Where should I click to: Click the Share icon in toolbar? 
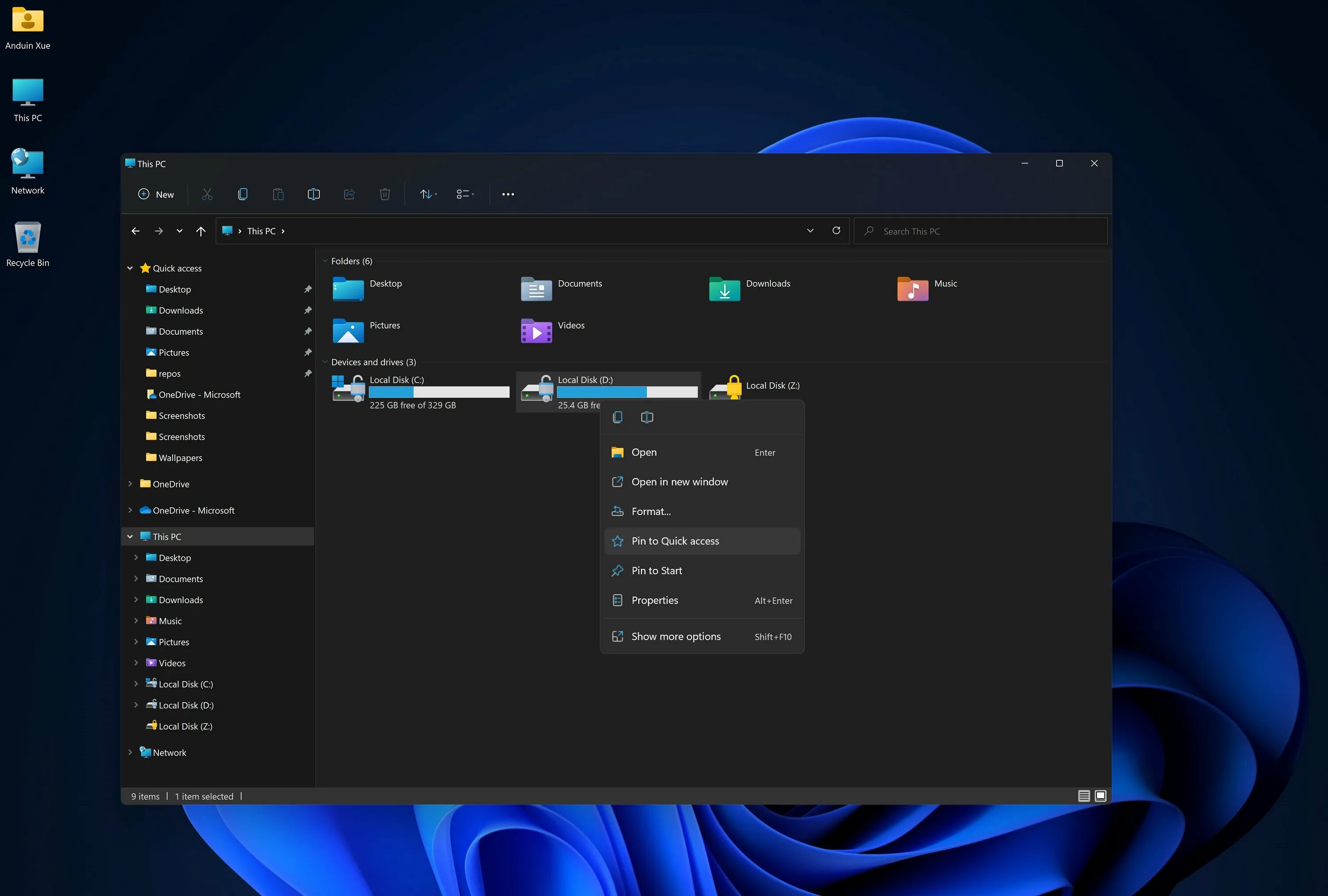tap(348, 194)
